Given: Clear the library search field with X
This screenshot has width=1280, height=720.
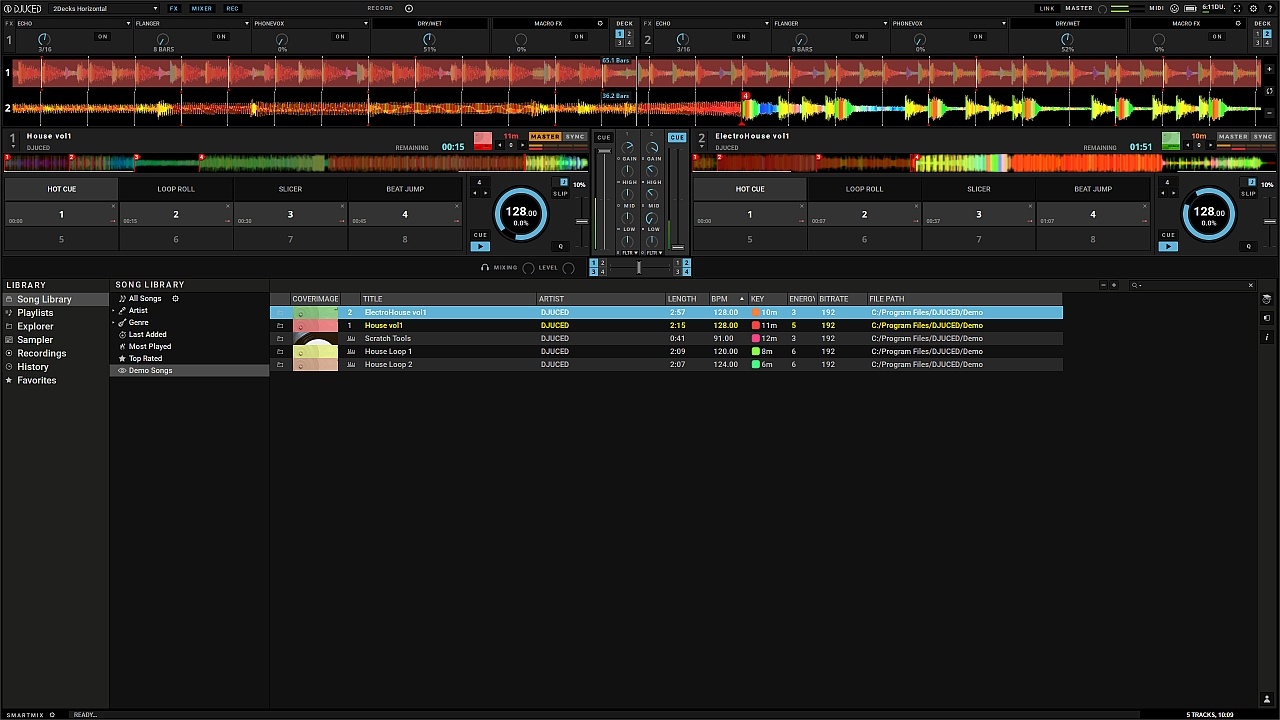Looking at the screenshot, I should click(1250, 285).
